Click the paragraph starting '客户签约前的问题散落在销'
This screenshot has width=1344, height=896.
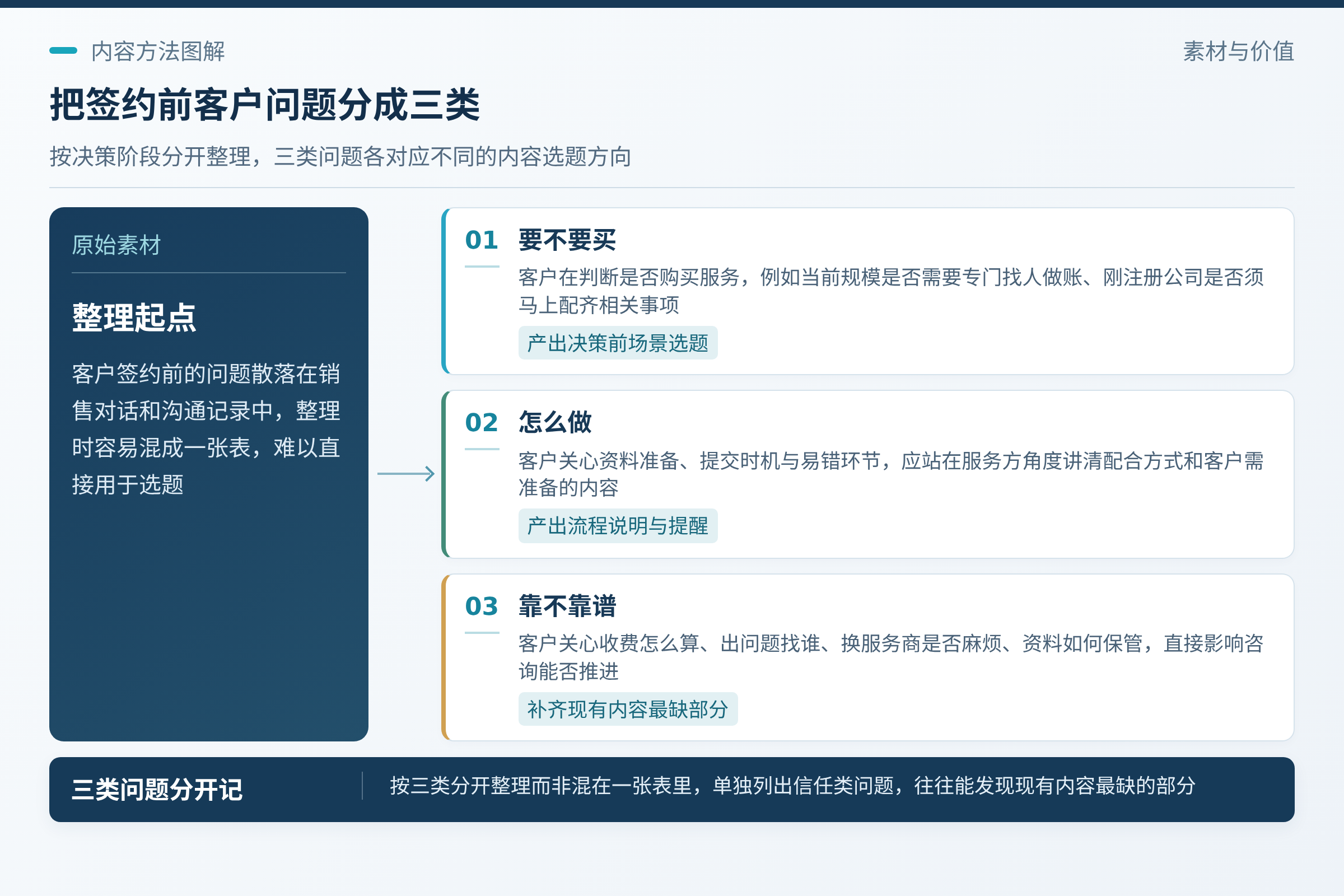(x=206, y=429)
